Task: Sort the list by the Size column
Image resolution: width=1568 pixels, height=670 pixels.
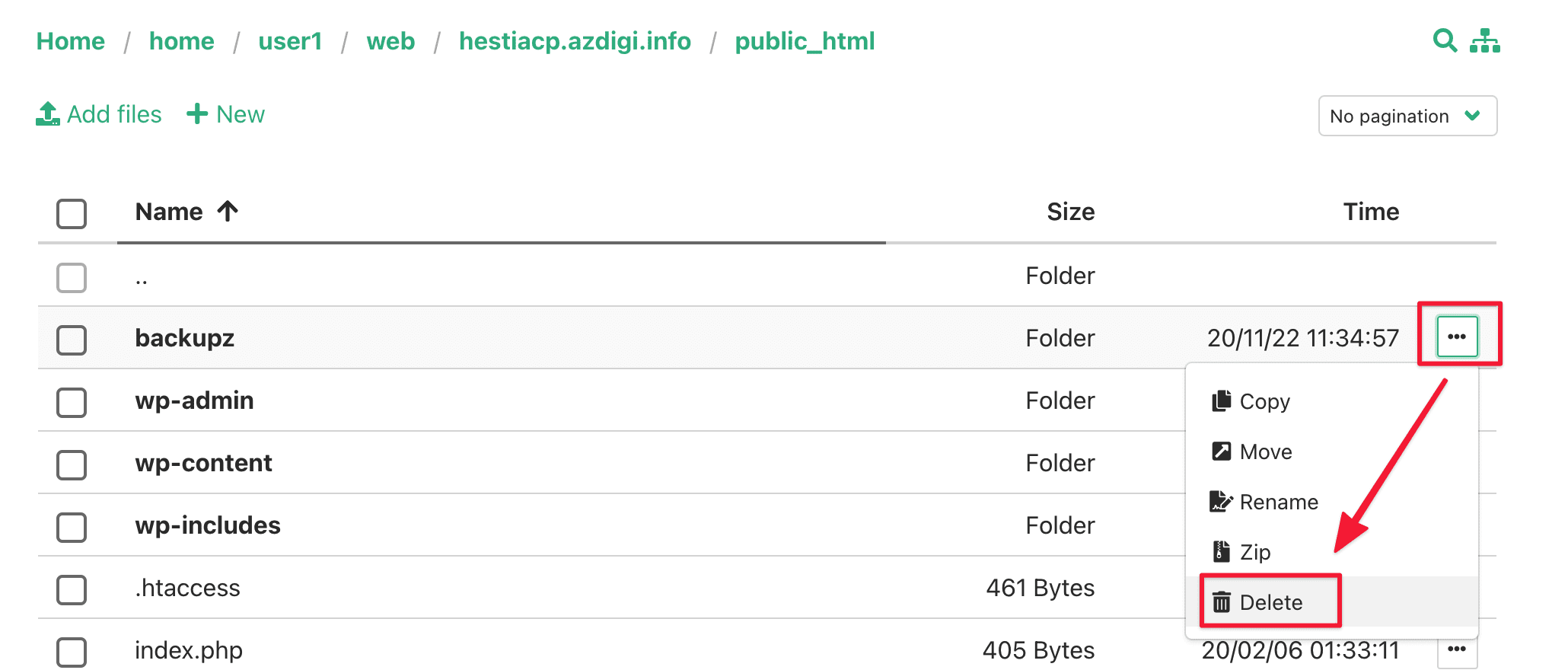Action: pyautogui.click(x=1070, y=212)
